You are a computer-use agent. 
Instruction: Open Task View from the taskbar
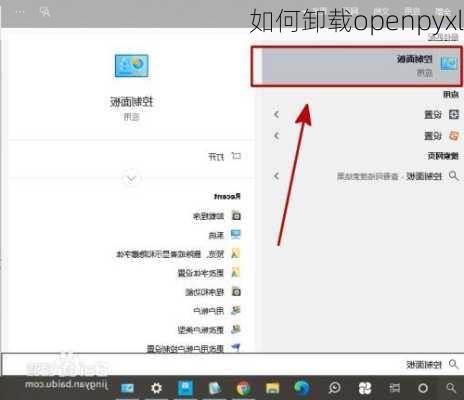[x=394, y=388]
